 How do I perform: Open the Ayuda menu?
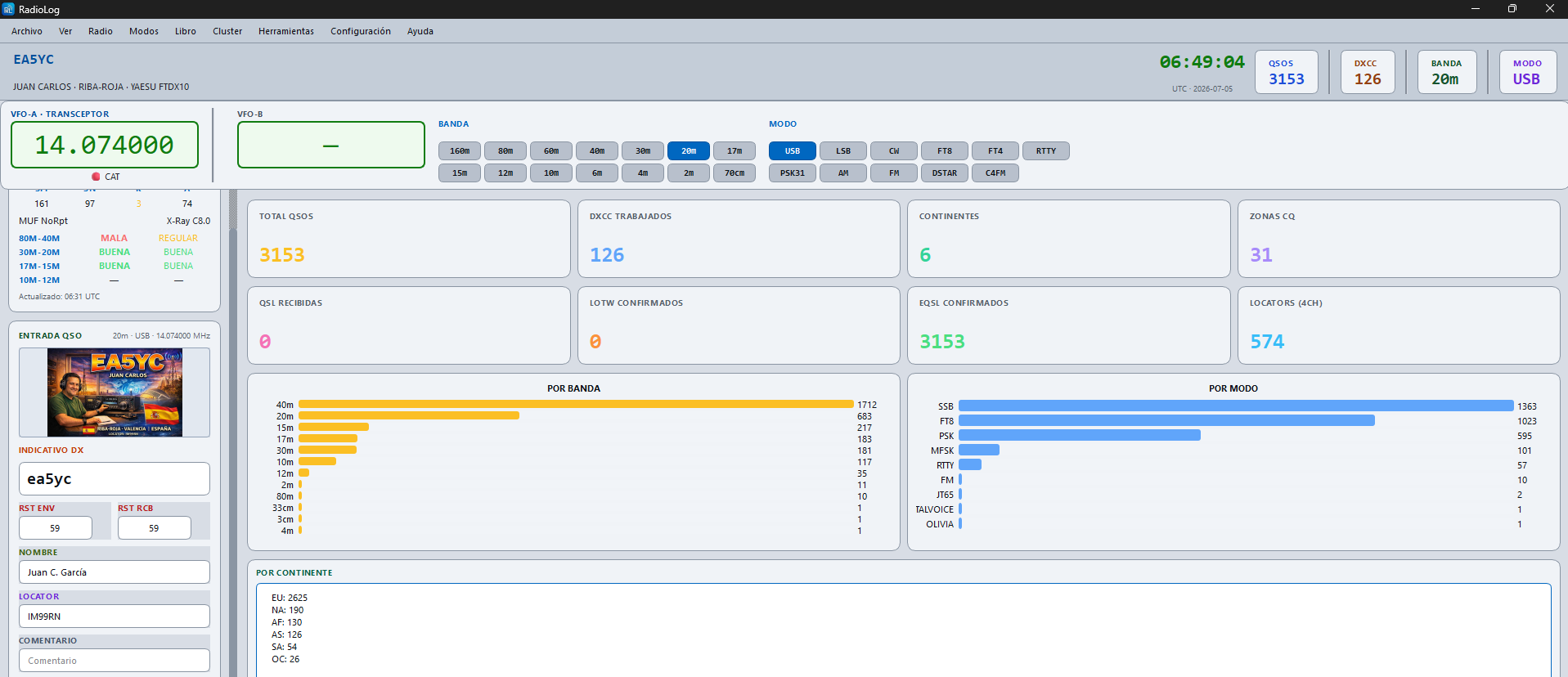point(420,31)
